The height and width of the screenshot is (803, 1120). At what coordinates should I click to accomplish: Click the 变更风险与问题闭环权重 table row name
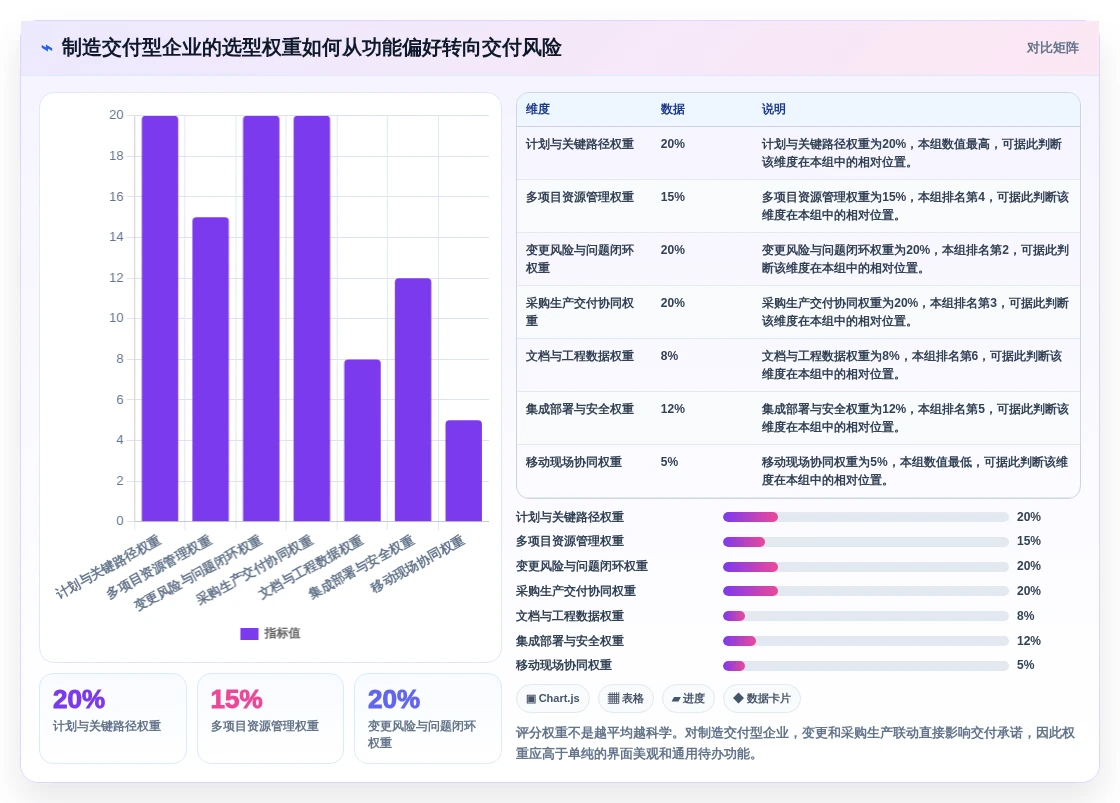(x=580, y=259)
